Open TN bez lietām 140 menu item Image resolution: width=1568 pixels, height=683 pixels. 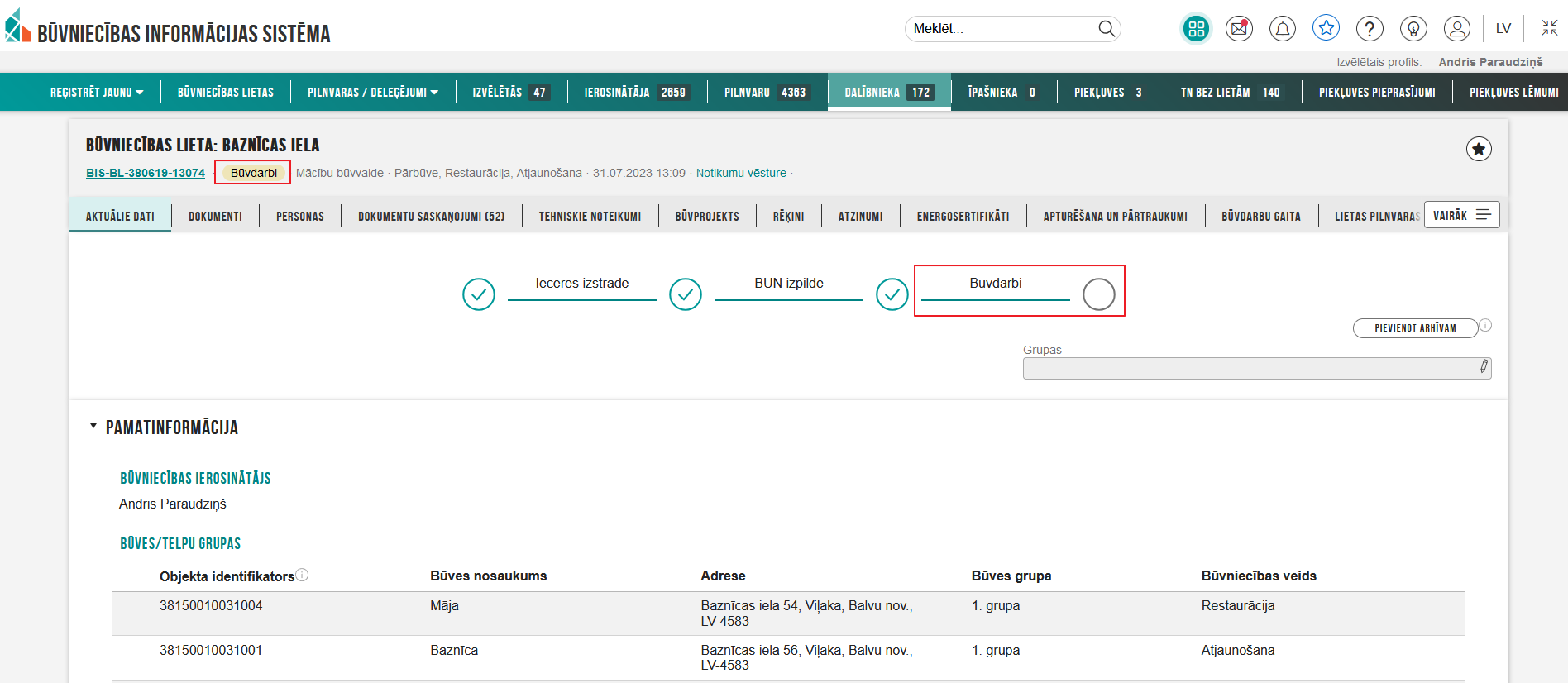coord(1231,93)
